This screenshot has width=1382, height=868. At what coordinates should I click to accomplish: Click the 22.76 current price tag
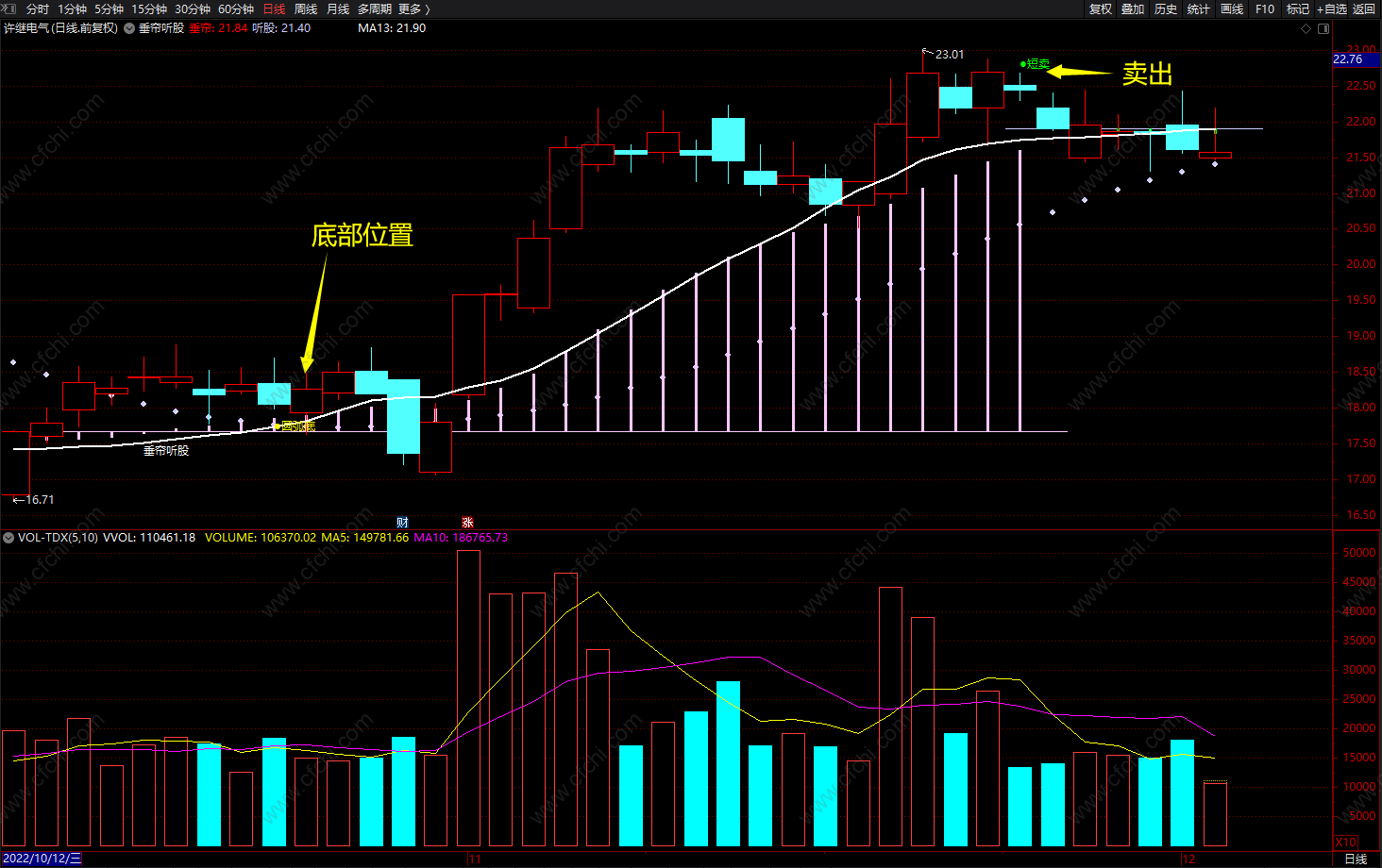[x=1355, y=59]
